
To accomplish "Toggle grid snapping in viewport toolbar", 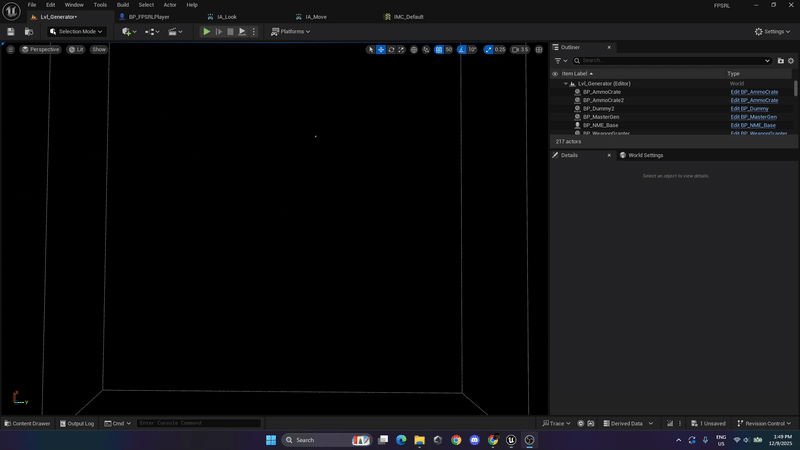I will click(438, 49).
